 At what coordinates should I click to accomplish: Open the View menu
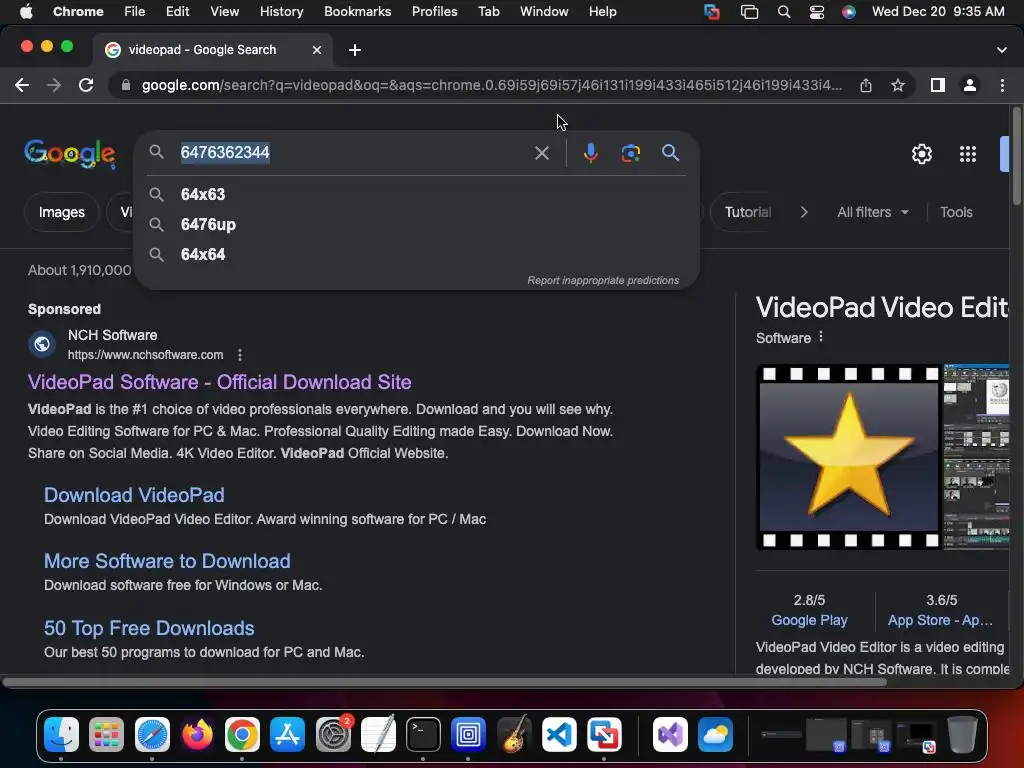pyautogui.click(x=224, y=12)
